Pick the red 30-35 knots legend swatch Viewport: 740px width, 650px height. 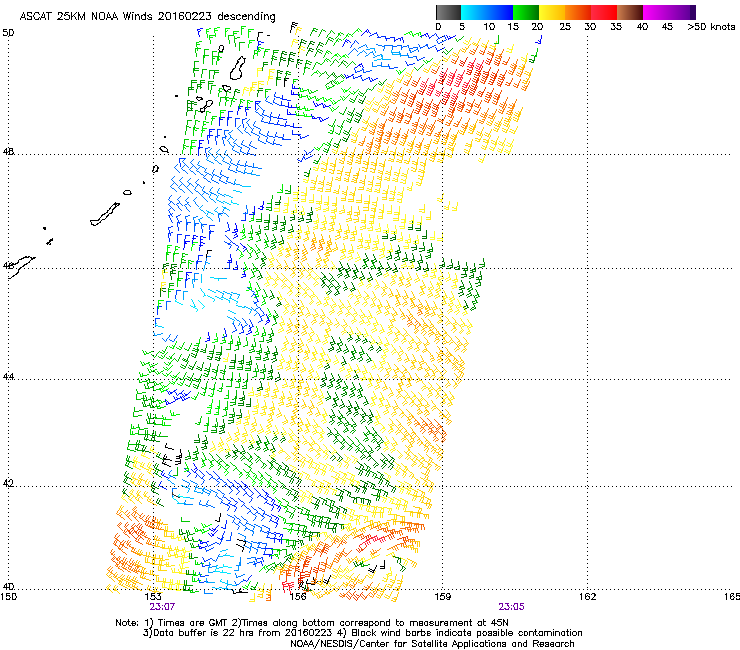[x=604, y=12]
